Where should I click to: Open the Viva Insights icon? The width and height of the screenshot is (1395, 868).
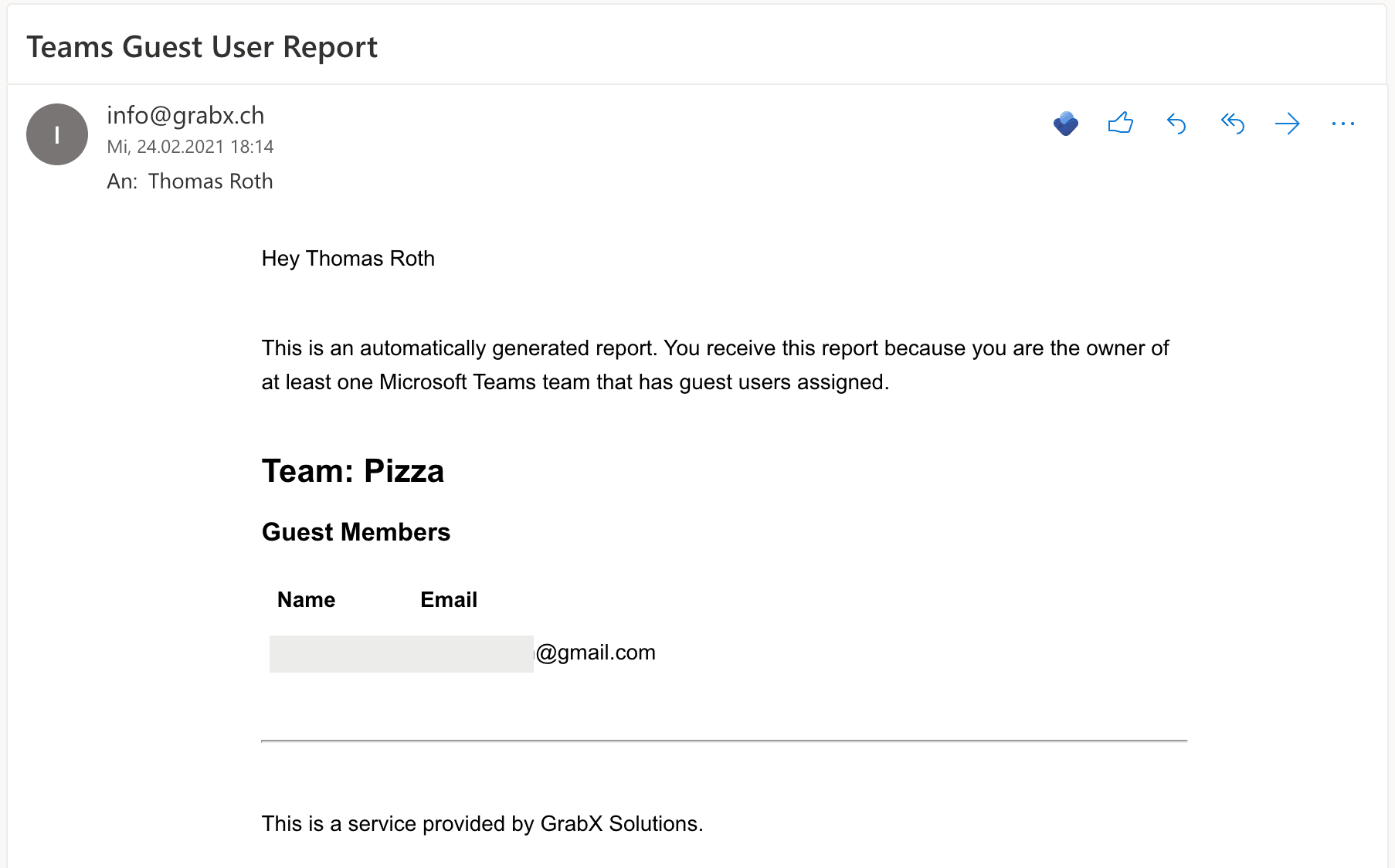1065,124
